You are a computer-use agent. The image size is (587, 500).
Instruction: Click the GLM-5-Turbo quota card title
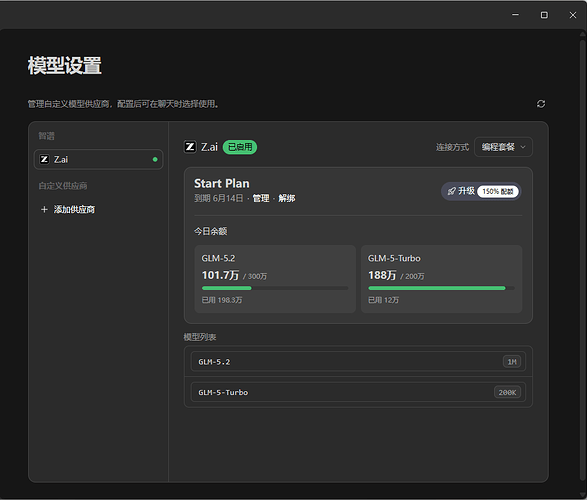pos(394,258)
